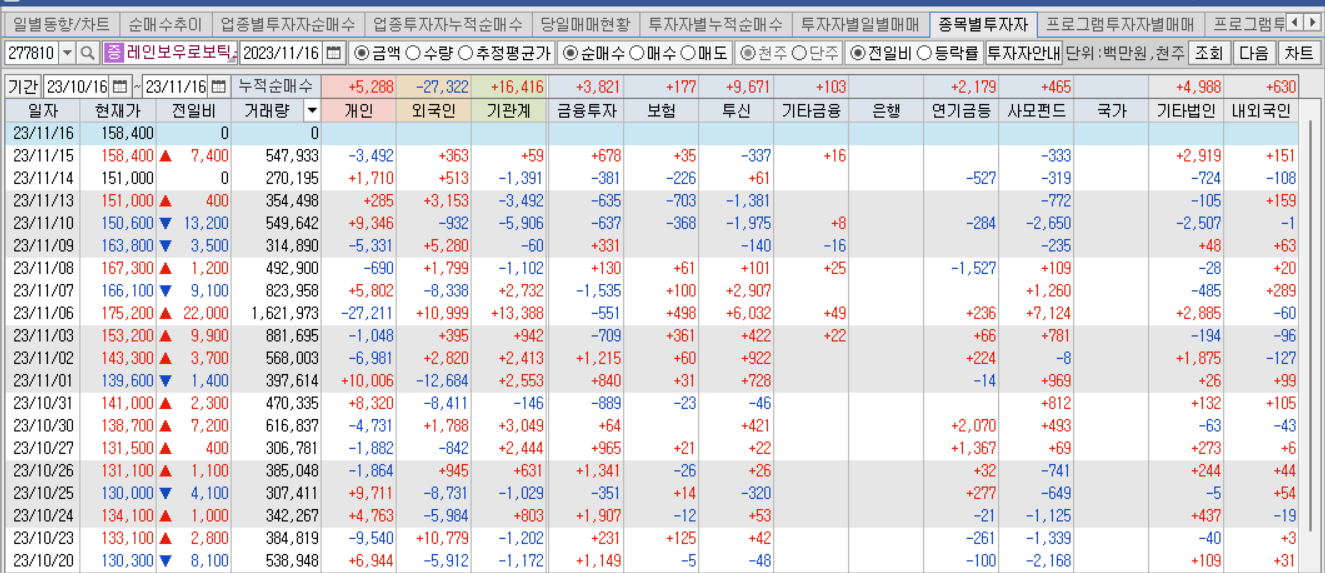Click the 은행 column header
Screen dimensions: 1325x573
[x=886, y=111]
